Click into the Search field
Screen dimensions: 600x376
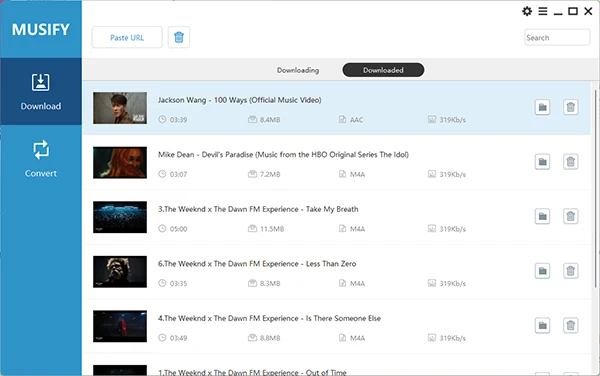(557, 37)
